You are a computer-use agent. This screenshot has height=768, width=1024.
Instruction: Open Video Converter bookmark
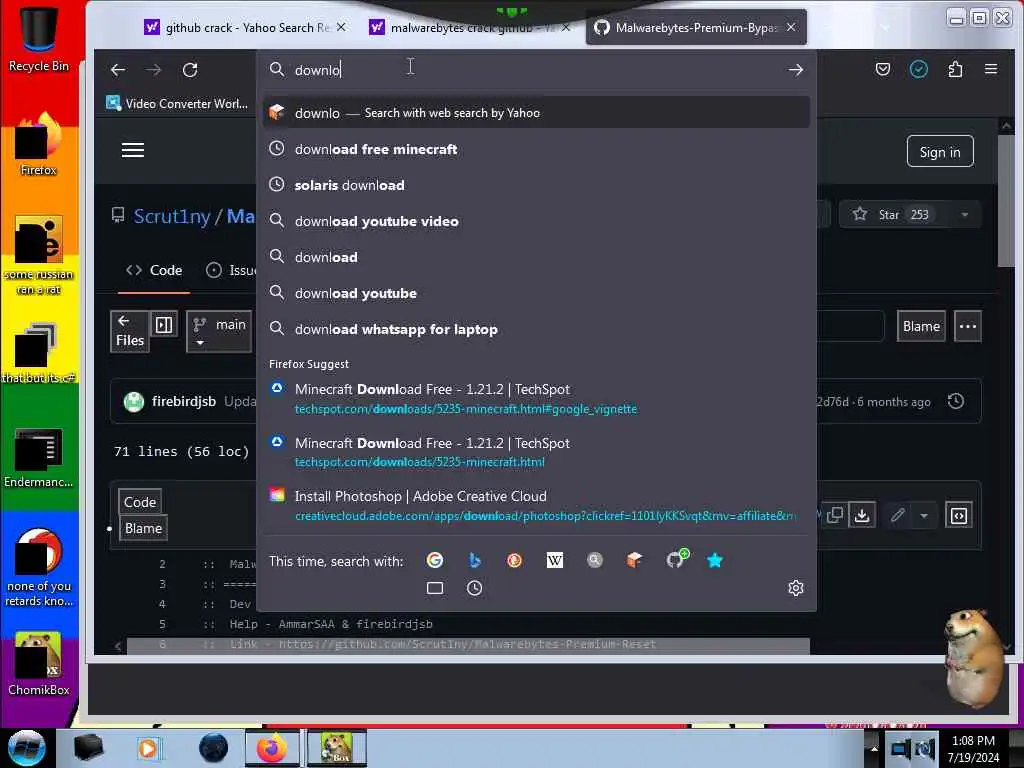coord(177,103)
